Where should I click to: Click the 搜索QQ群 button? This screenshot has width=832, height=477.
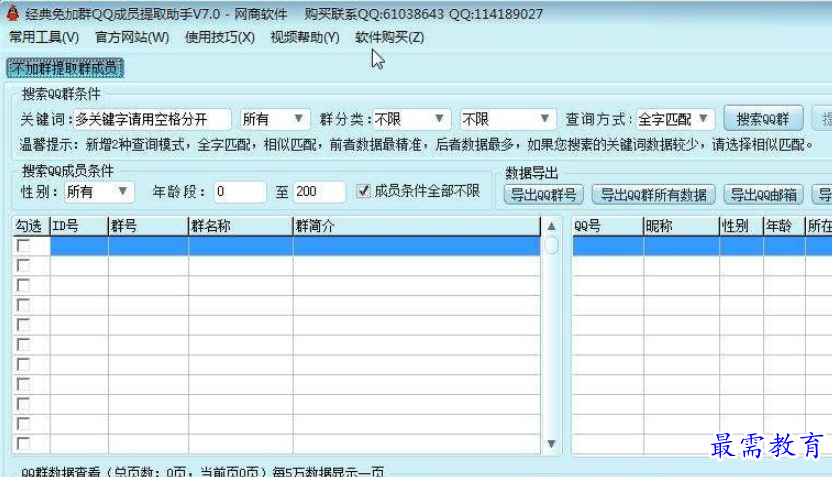coord(763,119)
